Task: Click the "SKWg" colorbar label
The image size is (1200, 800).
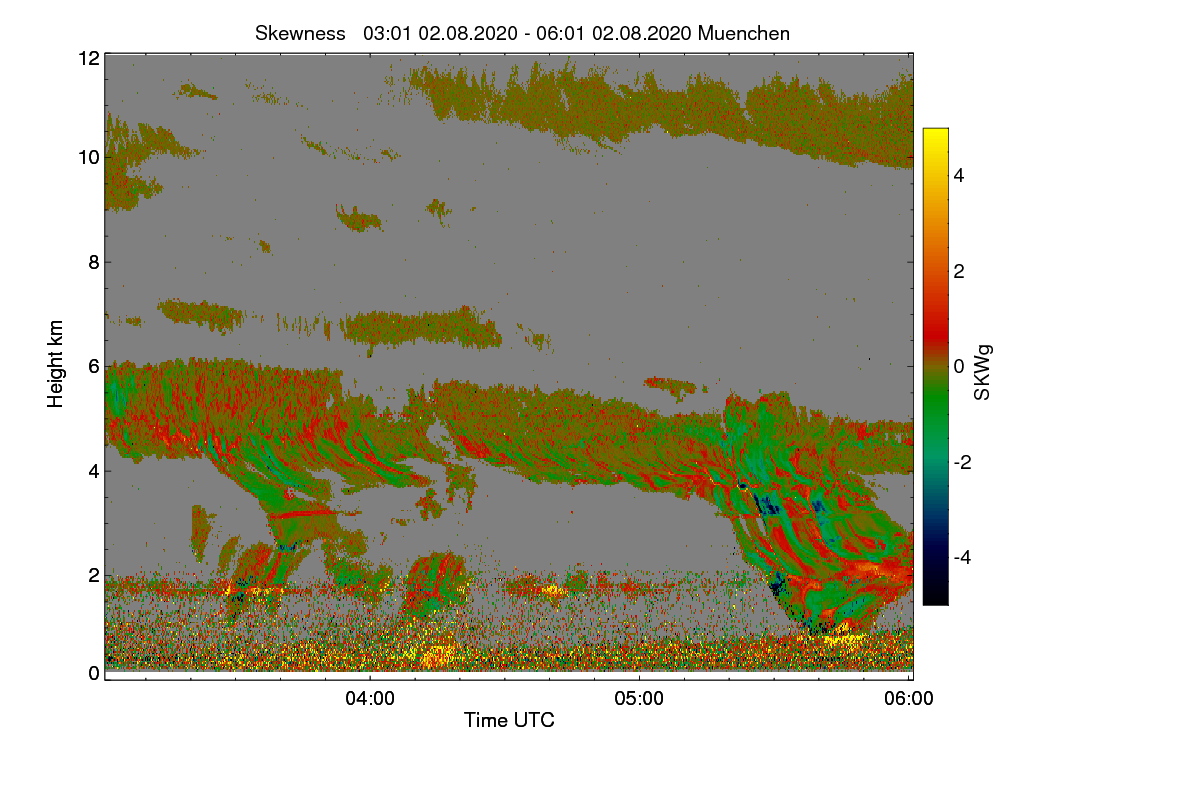Action: pos(983,372)
